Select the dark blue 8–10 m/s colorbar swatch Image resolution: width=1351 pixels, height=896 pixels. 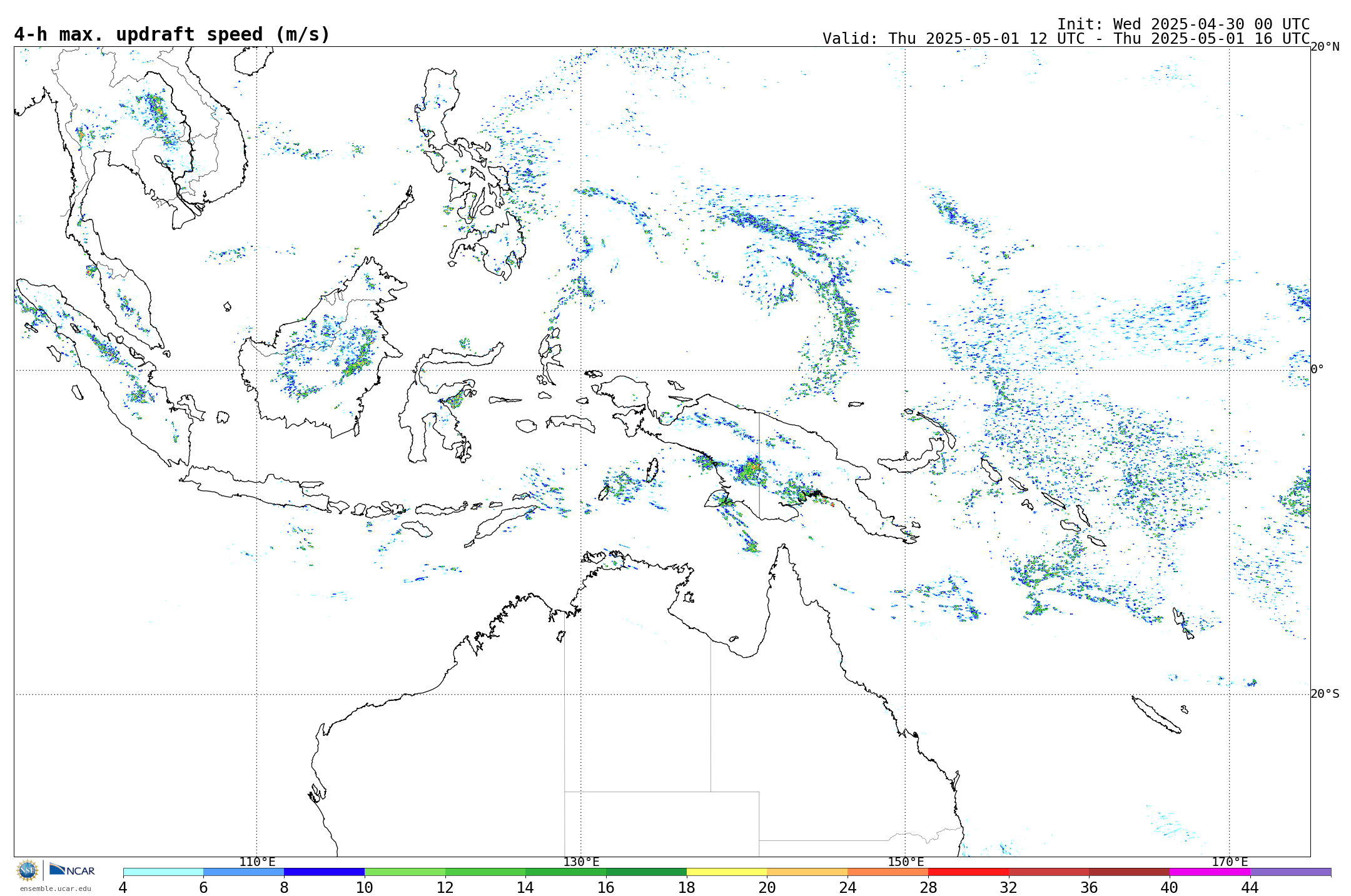324,872
